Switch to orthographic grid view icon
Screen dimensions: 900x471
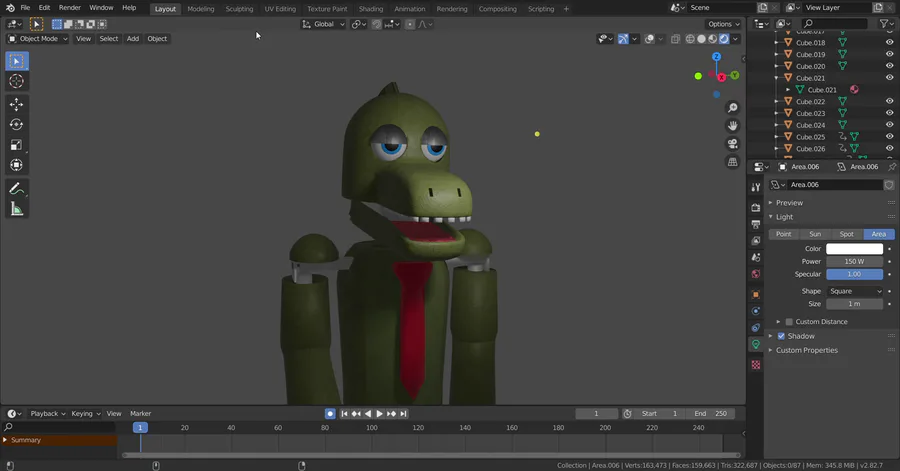[732, 162]
